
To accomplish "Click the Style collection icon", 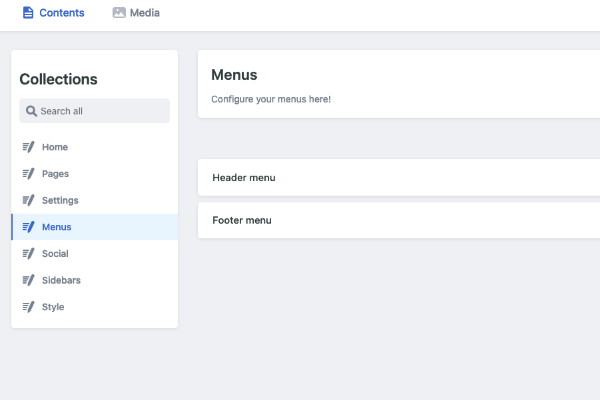I will coord(28,307).
